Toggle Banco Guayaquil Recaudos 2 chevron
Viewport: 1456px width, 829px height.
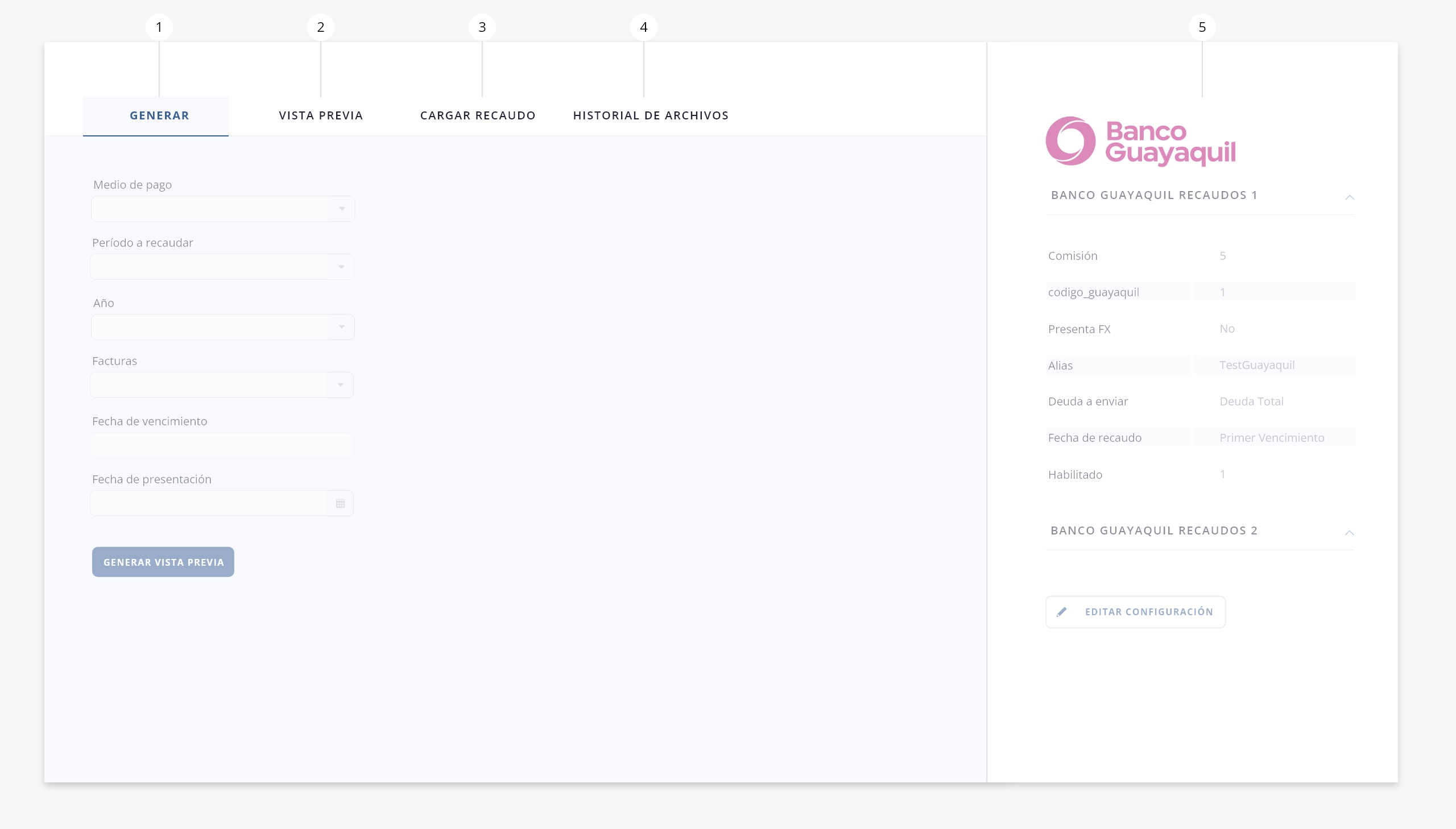1349,533
